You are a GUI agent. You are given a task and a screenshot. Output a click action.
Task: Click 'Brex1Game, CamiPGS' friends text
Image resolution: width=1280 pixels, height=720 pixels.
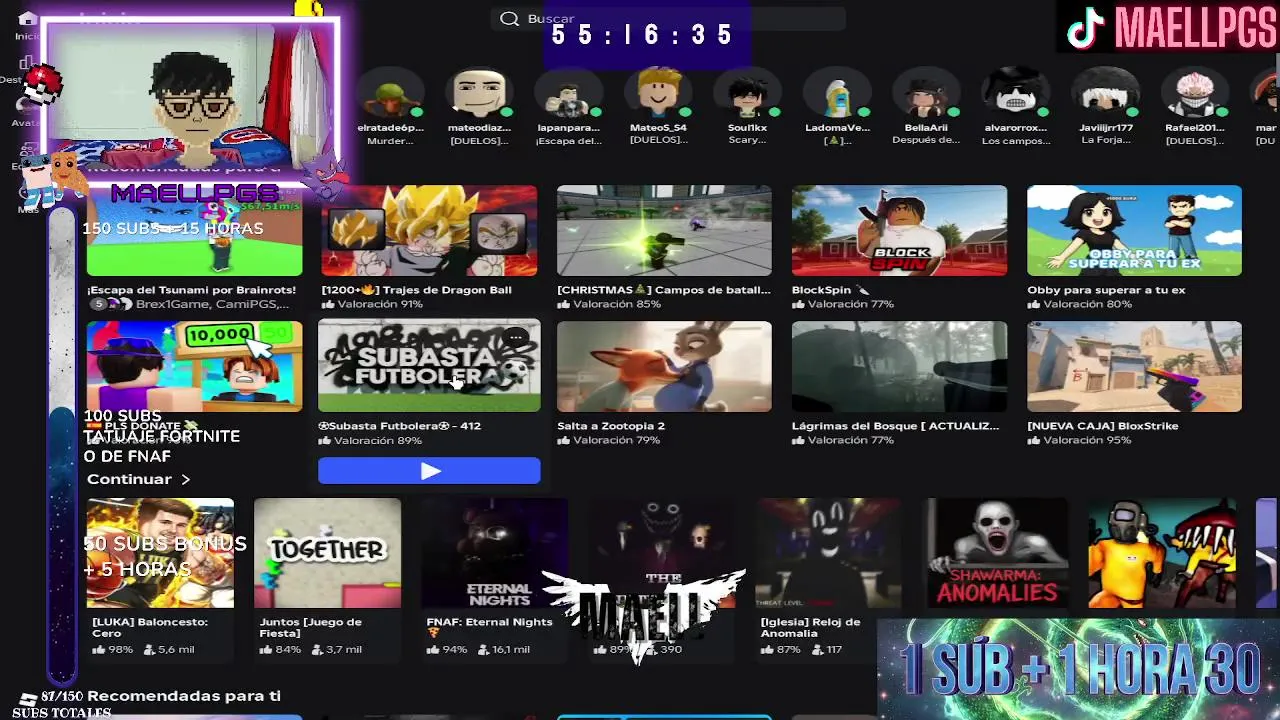pyautogui.click(x=213, y=304)
